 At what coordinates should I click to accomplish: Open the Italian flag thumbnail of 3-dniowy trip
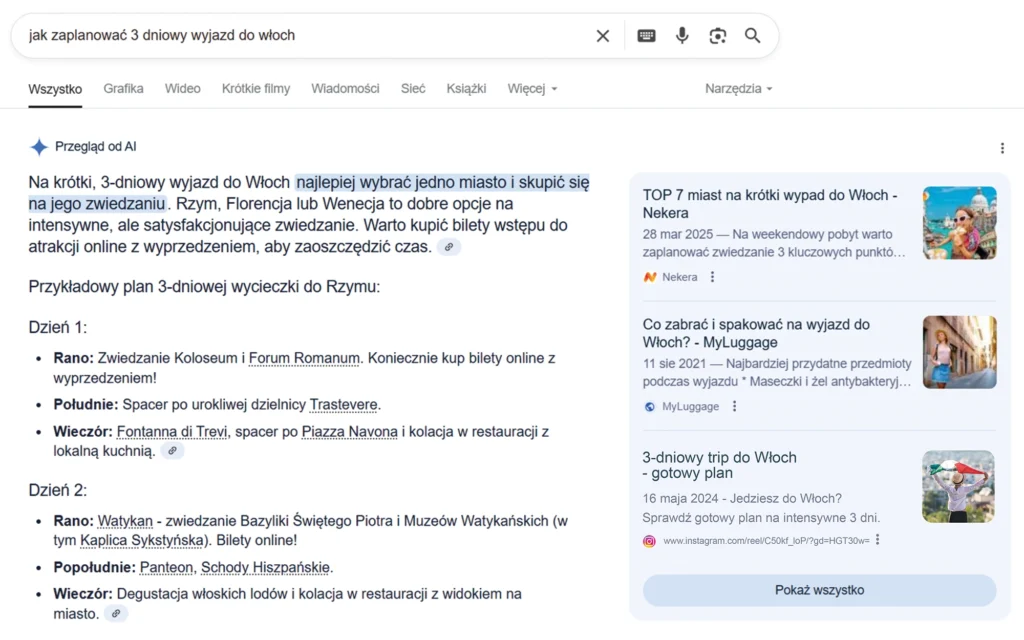tap(958, 486)
